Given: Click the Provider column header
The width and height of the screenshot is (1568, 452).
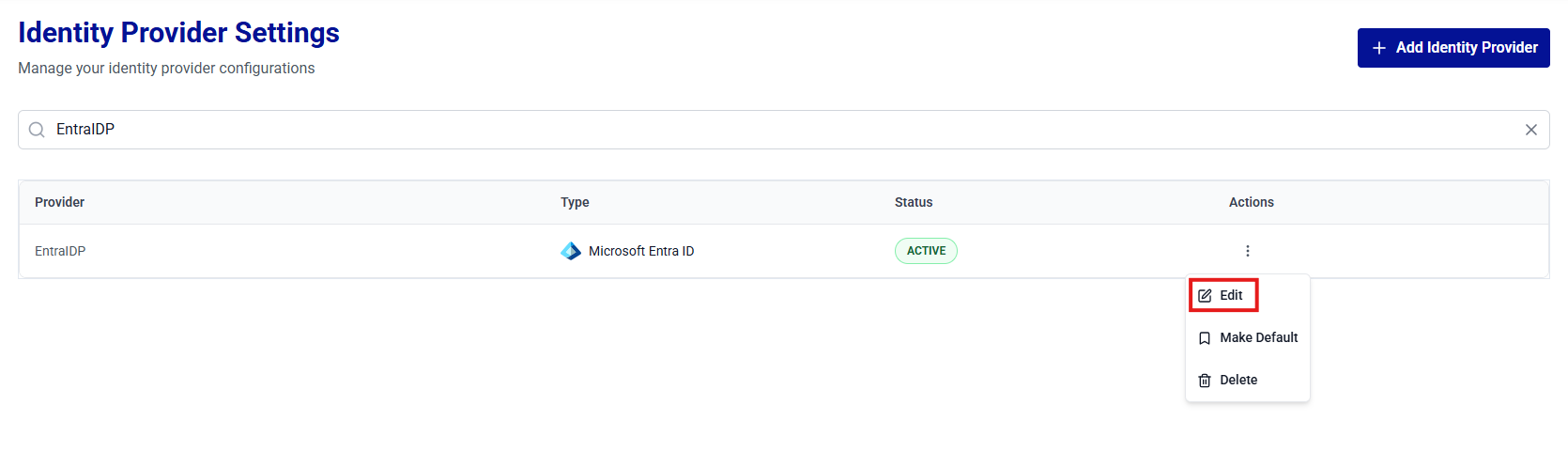Looking at the screenshot, I should pyautogui.click(x=59, y=202).
